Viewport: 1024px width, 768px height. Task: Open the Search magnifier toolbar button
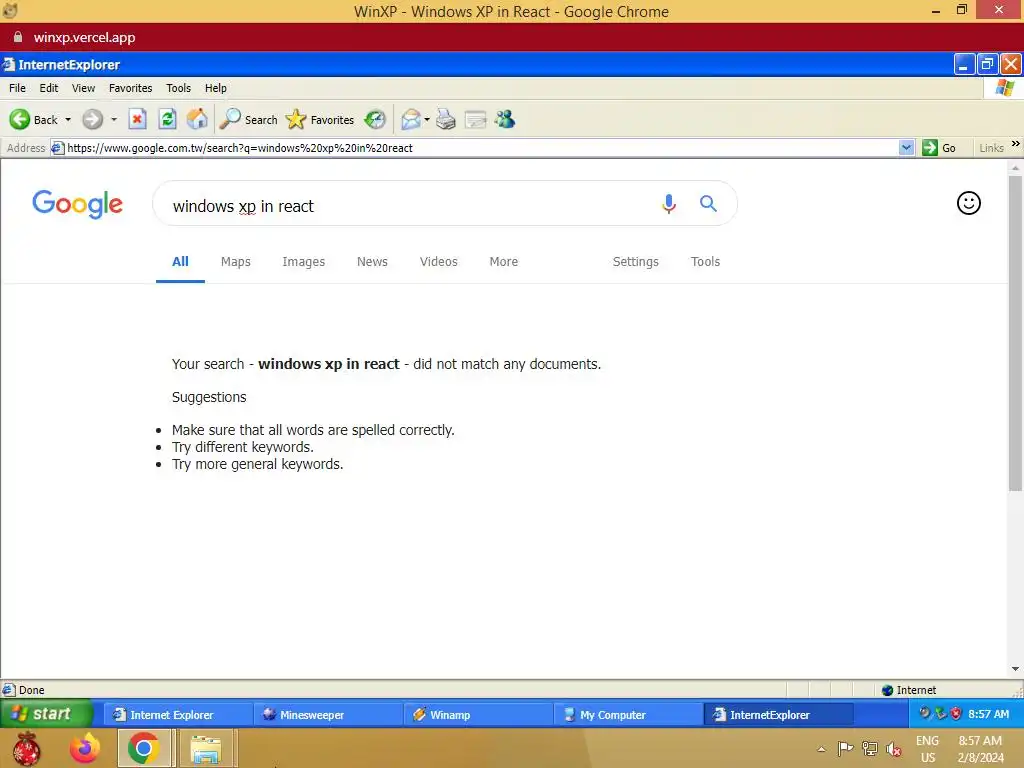(248, 120)
